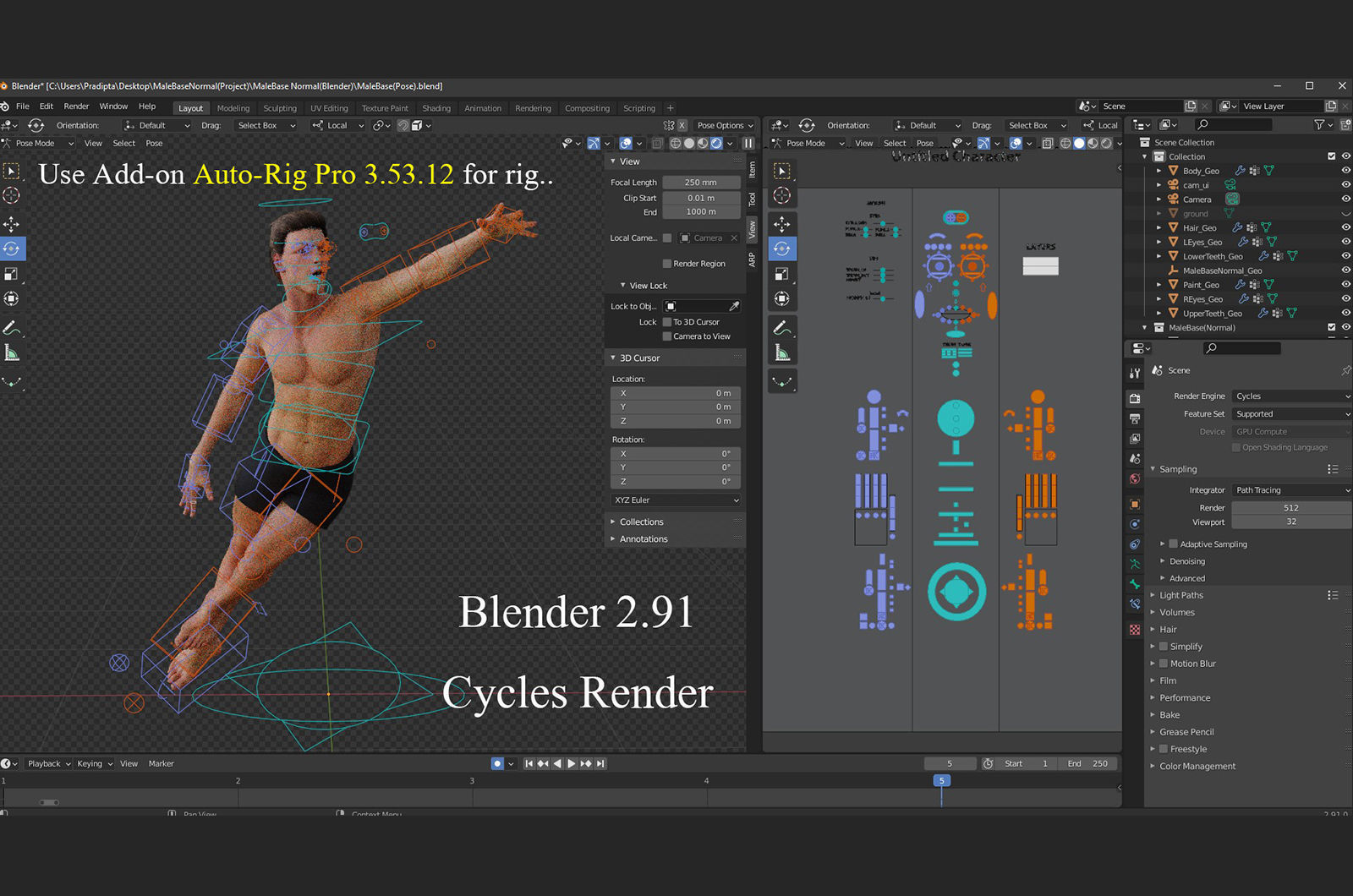Switch to the Animation workspace tab
The width and height of the screenshot is (1353, 896).
tap(483, 108)
